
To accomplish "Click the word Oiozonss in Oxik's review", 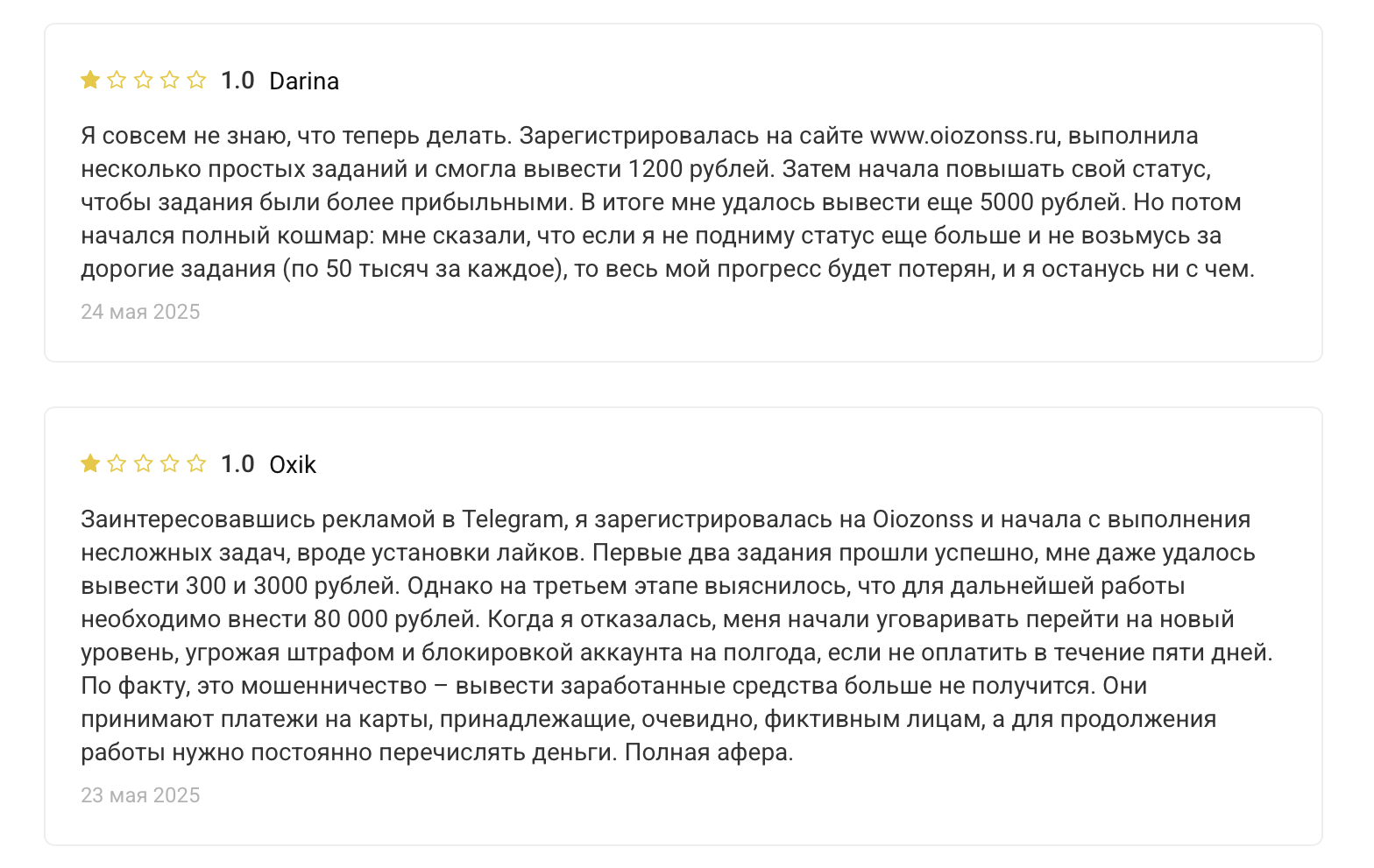I will click(923, 520).
